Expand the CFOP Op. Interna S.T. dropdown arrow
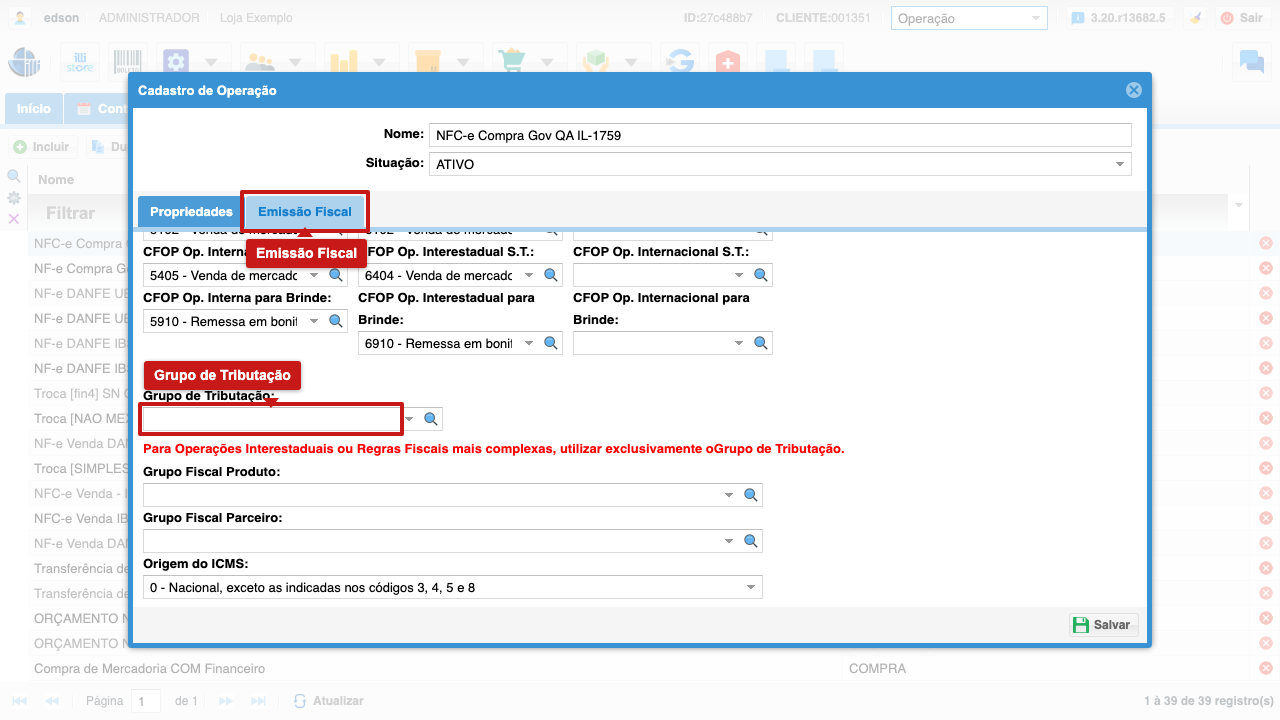 (313, 275)
